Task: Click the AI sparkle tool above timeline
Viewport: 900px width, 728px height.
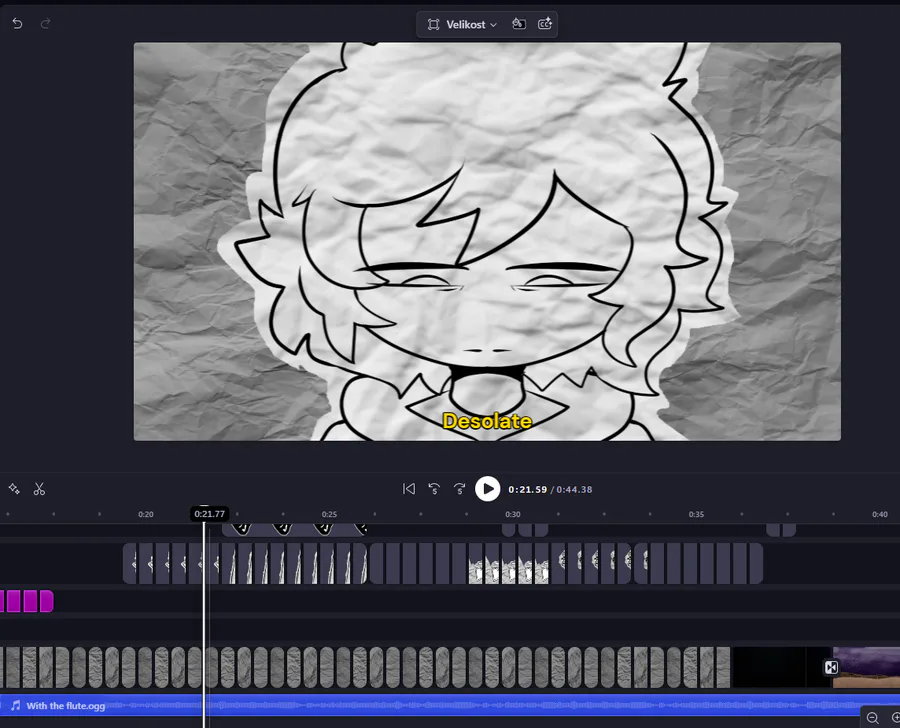Action: 14,489
